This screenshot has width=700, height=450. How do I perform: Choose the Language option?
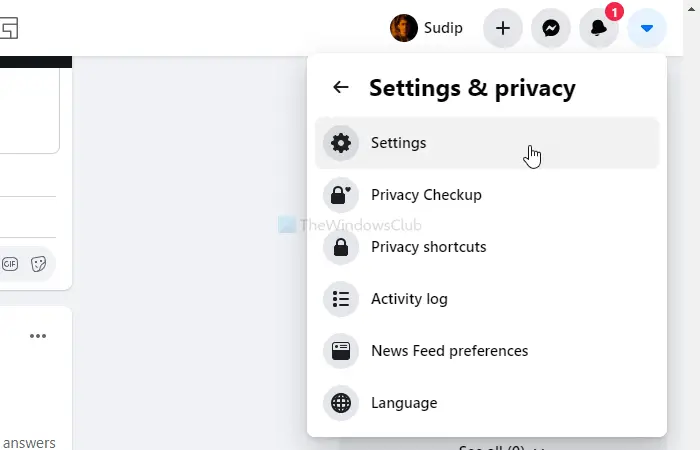pyautogui.click(x=487, y=403)
